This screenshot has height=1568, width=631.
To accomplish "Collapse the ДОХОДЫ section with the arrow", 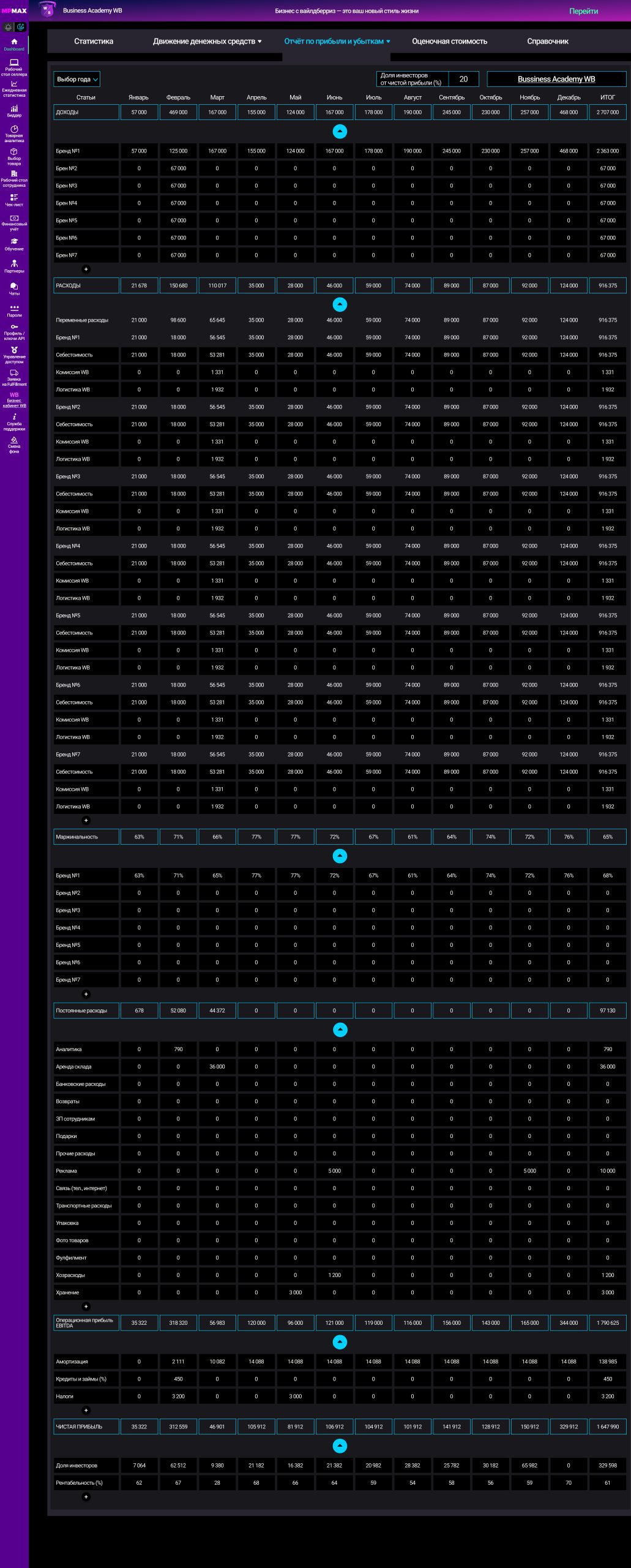I will [x=340, y=131].
